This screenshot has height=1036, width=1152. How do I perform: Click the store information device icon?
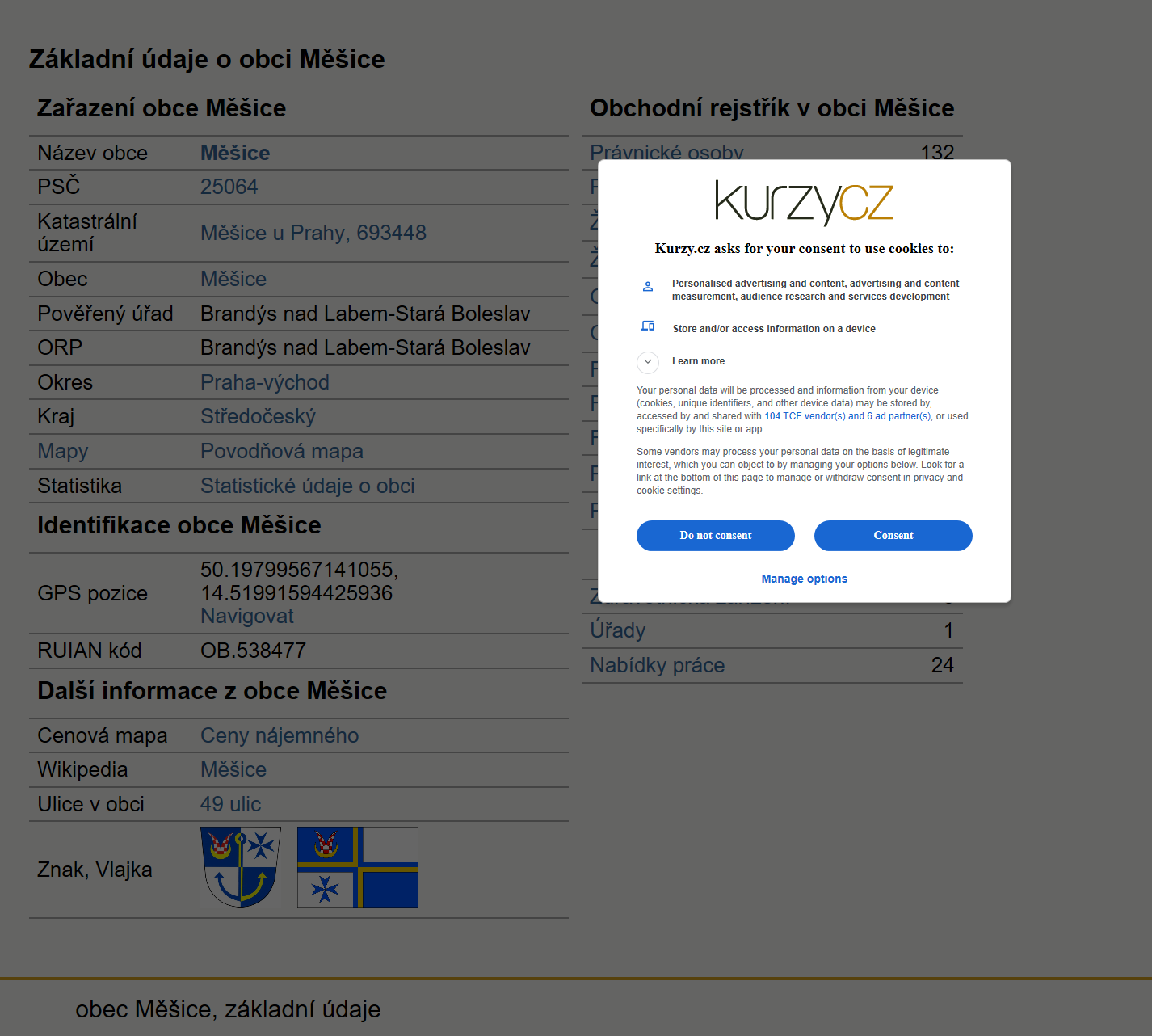coord(648,326)
